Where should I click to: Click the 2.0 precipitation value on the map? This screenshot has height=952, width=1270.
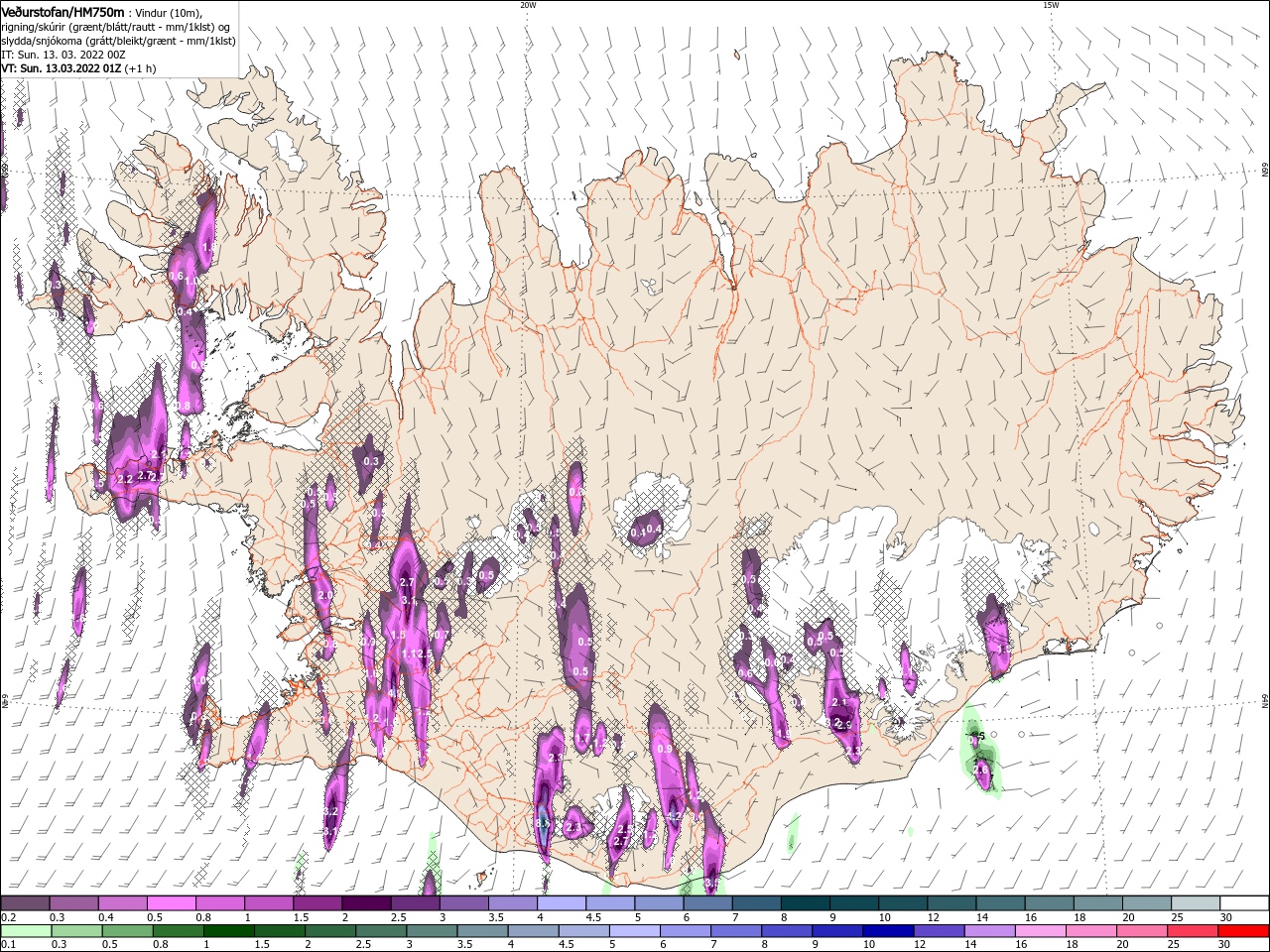(x=324, y=595)
